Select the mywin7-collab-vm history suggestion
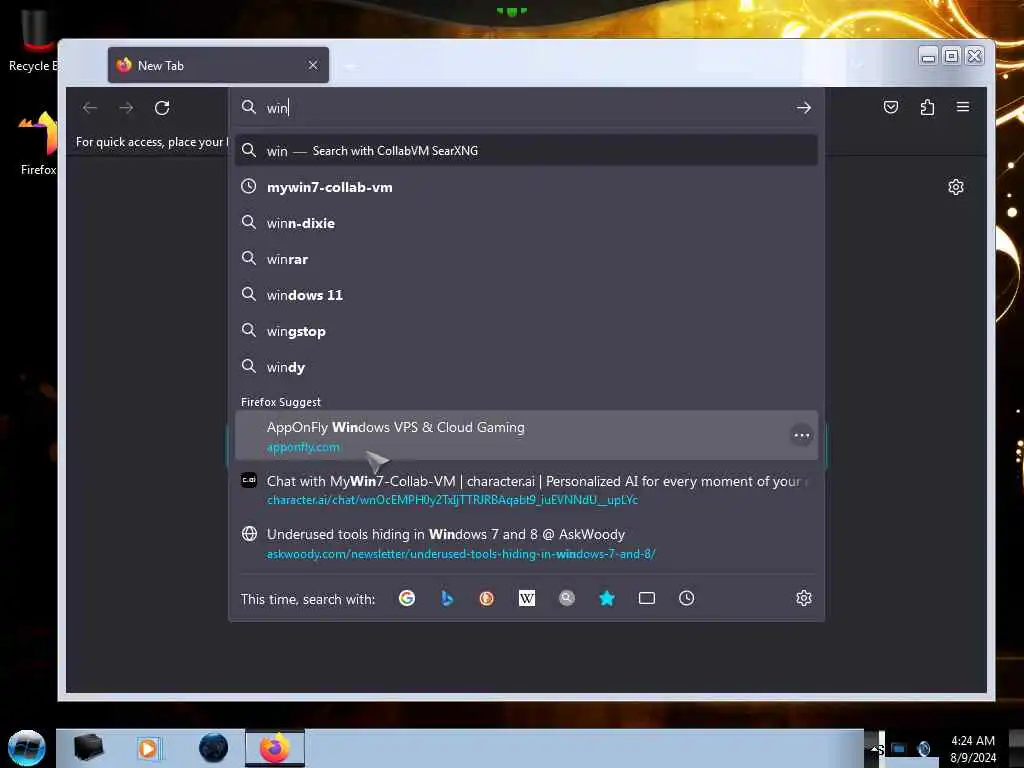This screenshot has width=1024, height=768. click(526, 187)
